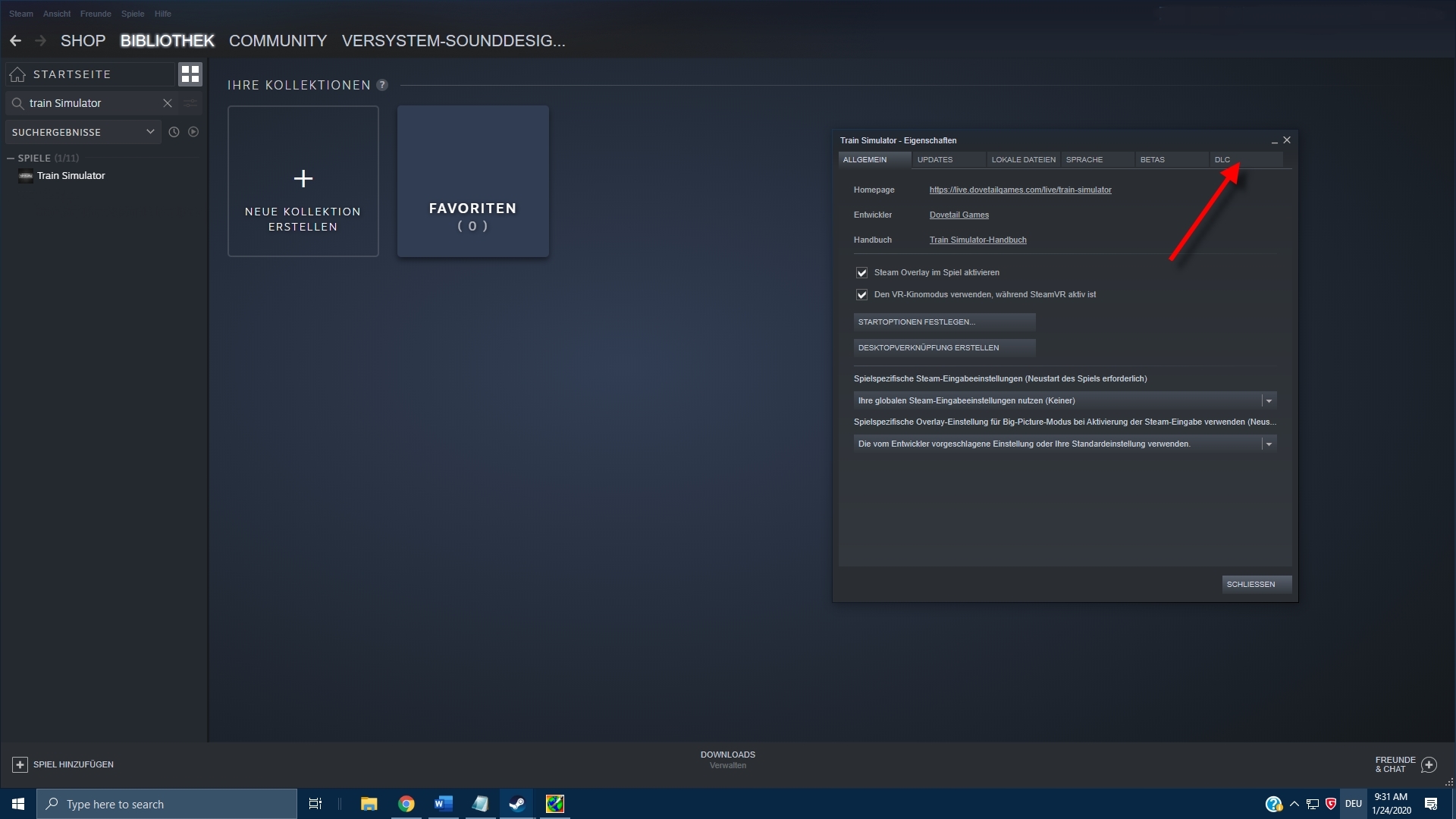The height and width of the screenshot is (819, 1456).
Task: Click SPIEL HINZUFÜGEN plus icon
Action: point(20,765)
